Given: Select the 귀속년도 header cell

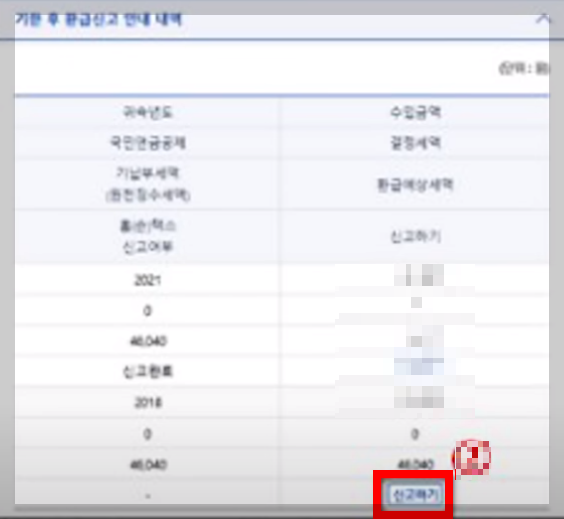Looking at the screenshot, I should (148, 113).
